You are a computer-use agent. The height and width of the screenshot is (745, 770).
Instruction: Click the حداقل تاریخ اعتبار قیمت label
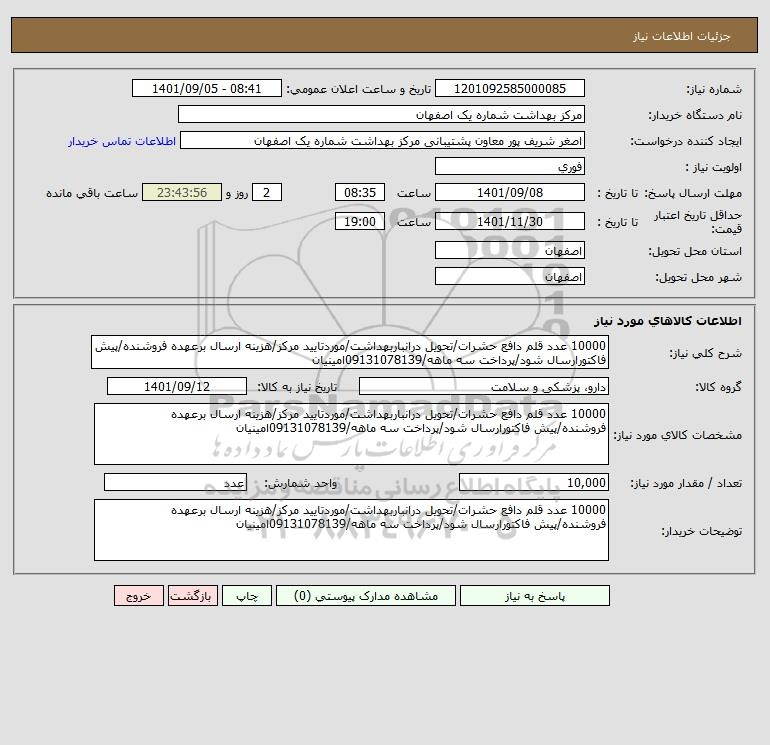[698, 222]
